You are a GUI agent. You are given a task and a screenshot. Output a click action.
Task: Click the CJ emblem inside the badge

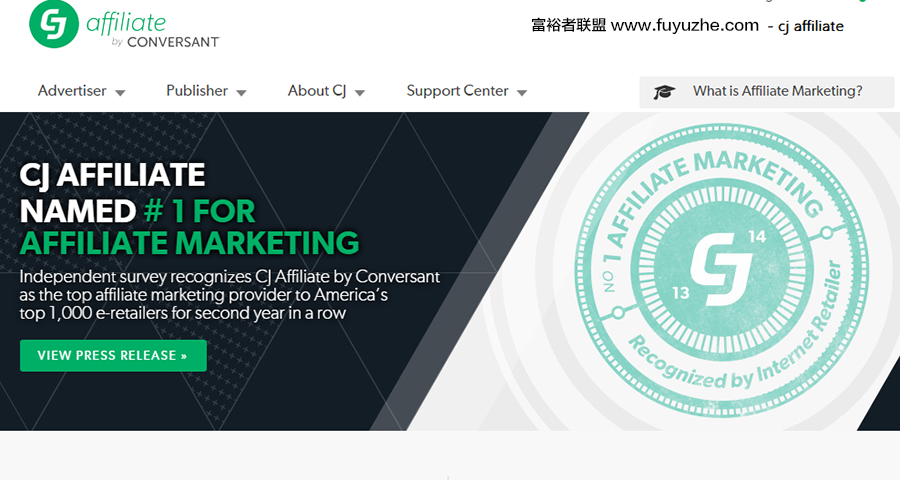click(721, 269)
